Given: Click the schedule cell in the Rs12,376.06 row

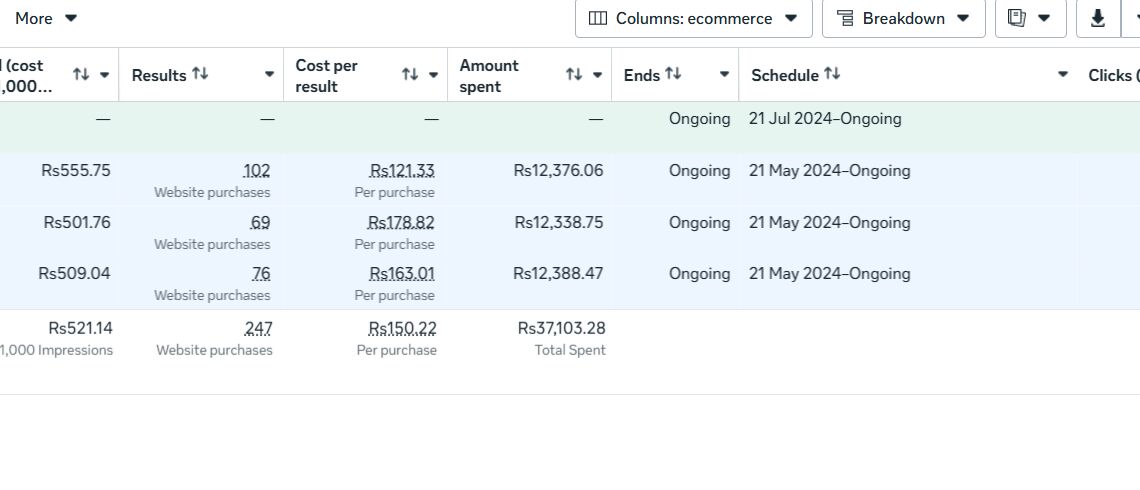Looking at the screenshot, I should [830, 171].
